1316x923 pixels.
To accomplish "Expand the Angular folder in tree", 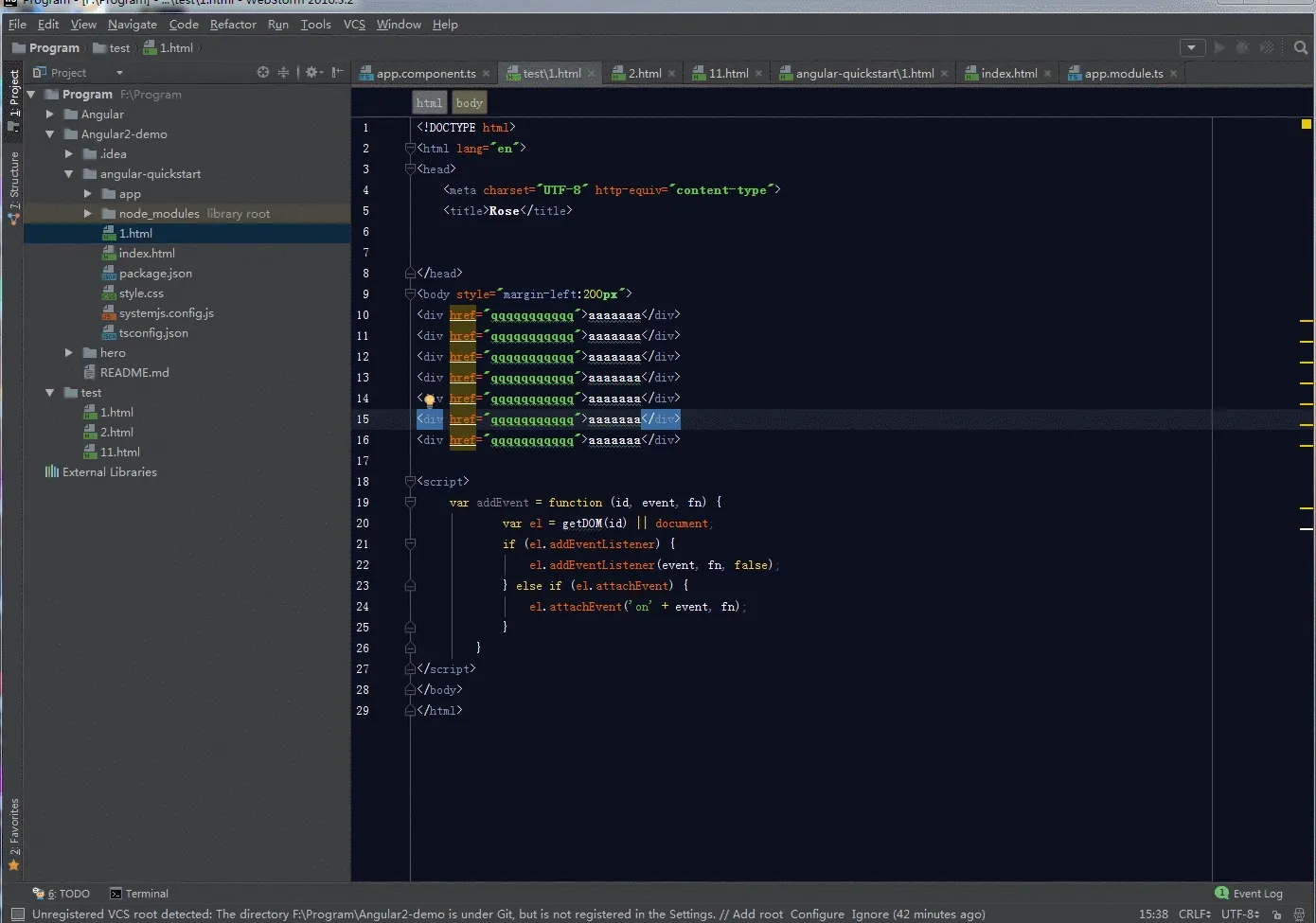I will click(x=50, y=115).
